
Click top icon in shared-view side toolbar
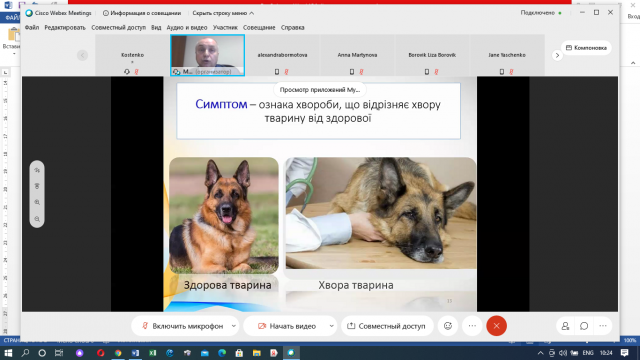click(x=37, y=170)
